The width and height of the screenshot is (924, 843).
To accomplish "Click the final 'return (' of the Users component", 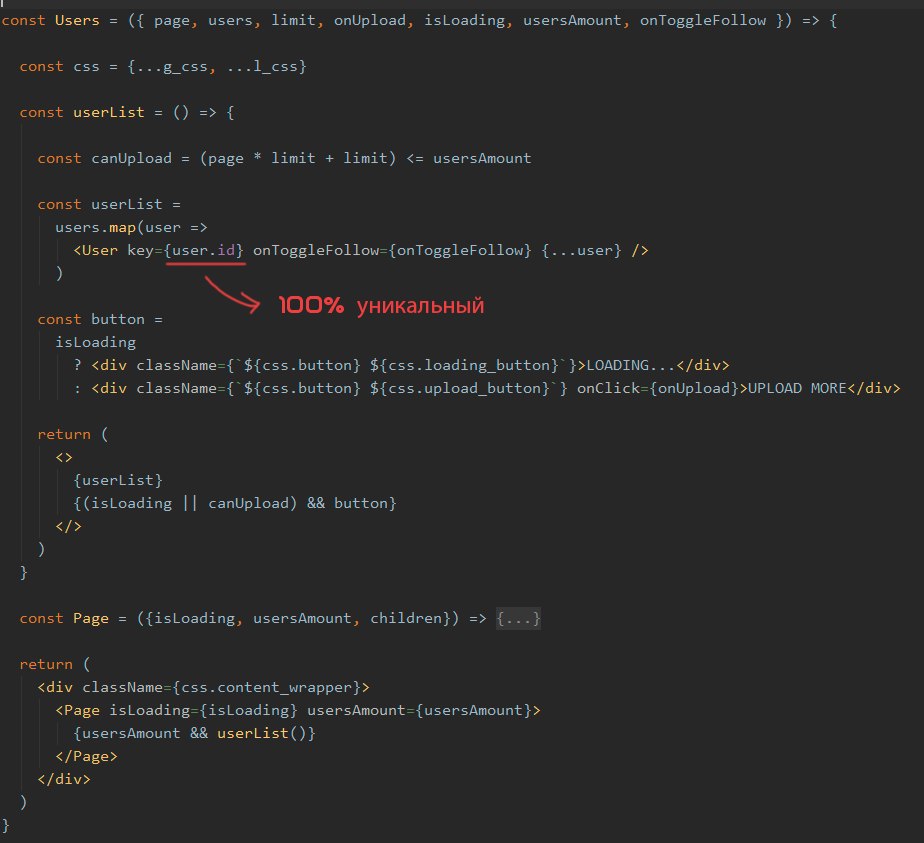I will coord(55,665).
